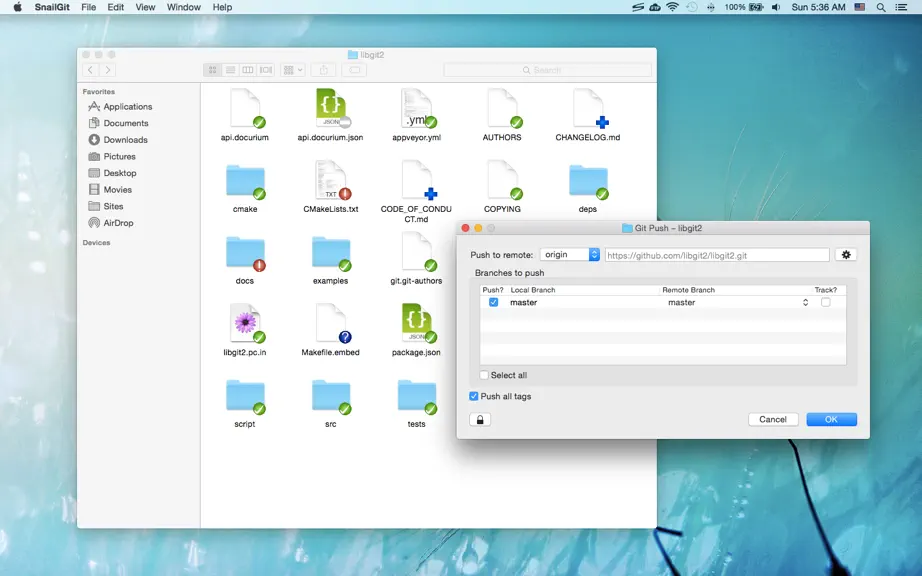
Task: Select the CHANGELOG.md file icon
Action: [x=589, y=108]
